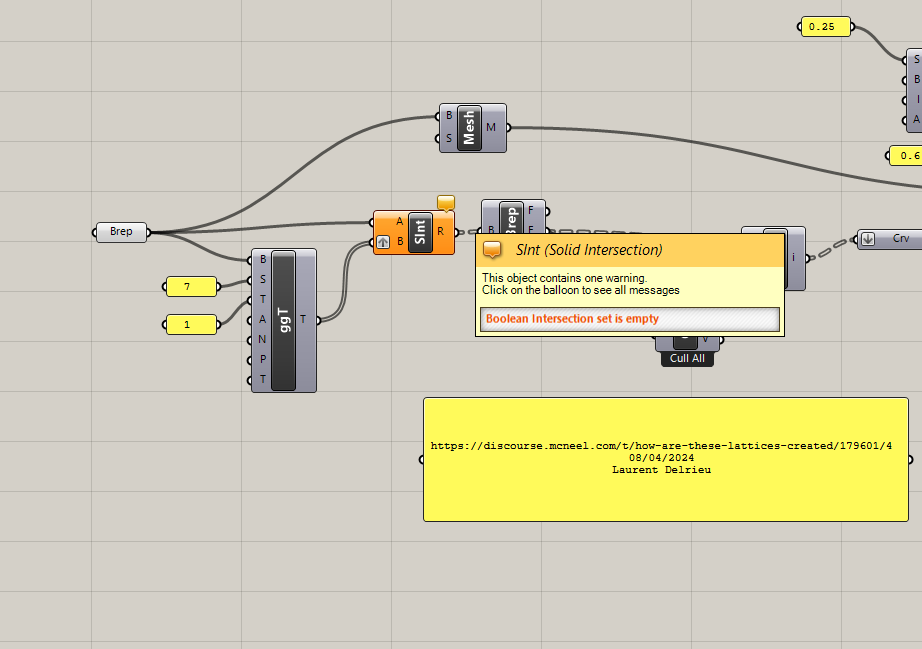Select the Mesh component by its name bar
This screenshot has height=649, width=922.
point(469,128)
